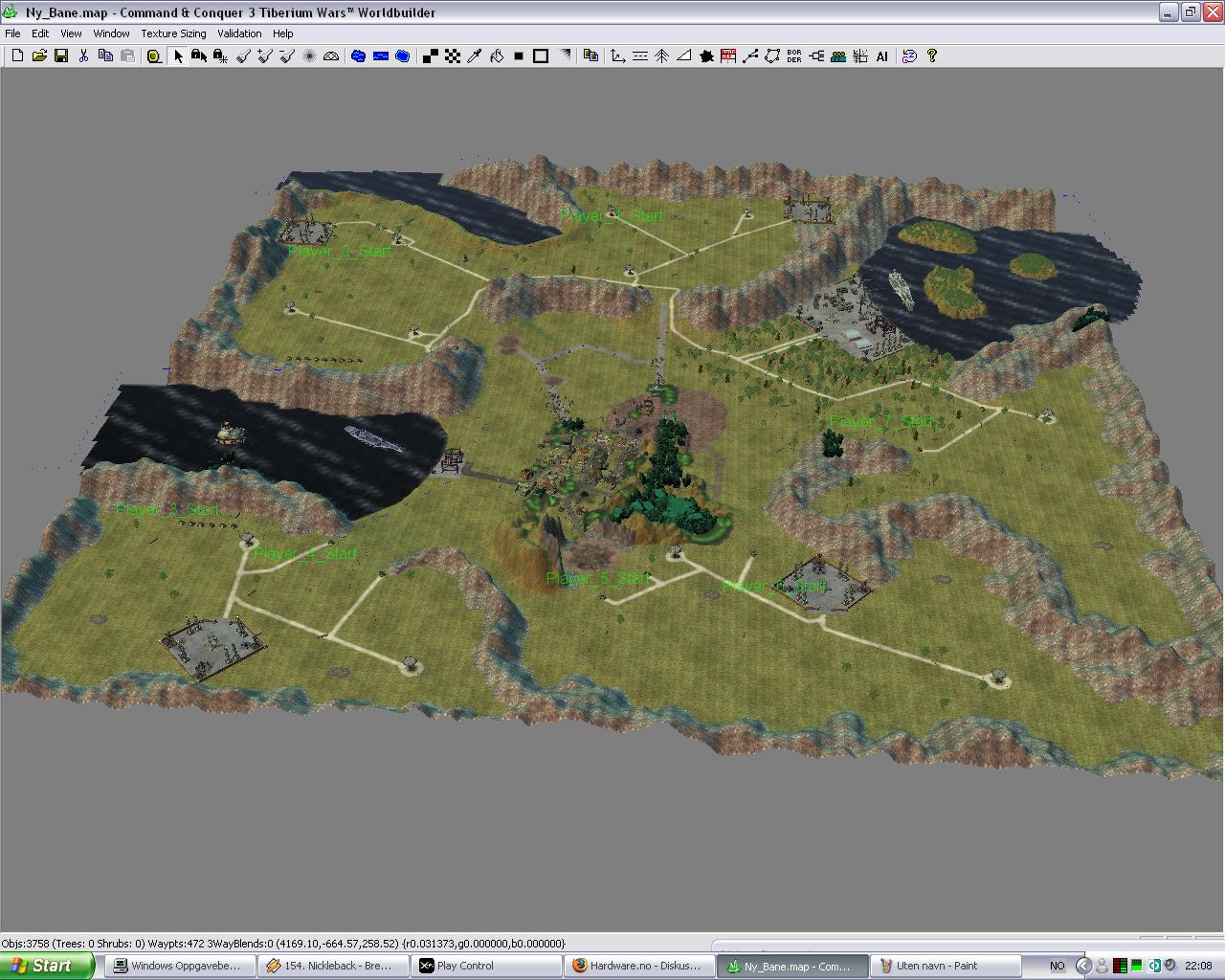Select the axis arrows tool
Viewport: 1225px width, 980px height.
[x=617, y=56]
